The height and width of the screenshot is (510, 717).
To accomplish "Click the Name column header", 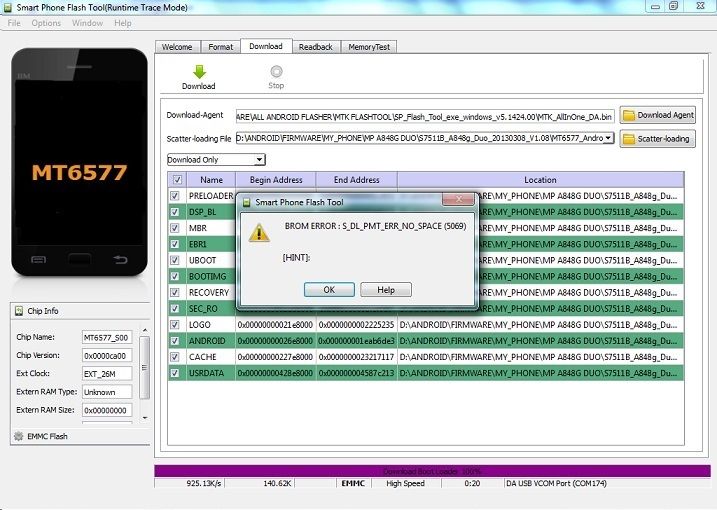I will tap(211, 180).
